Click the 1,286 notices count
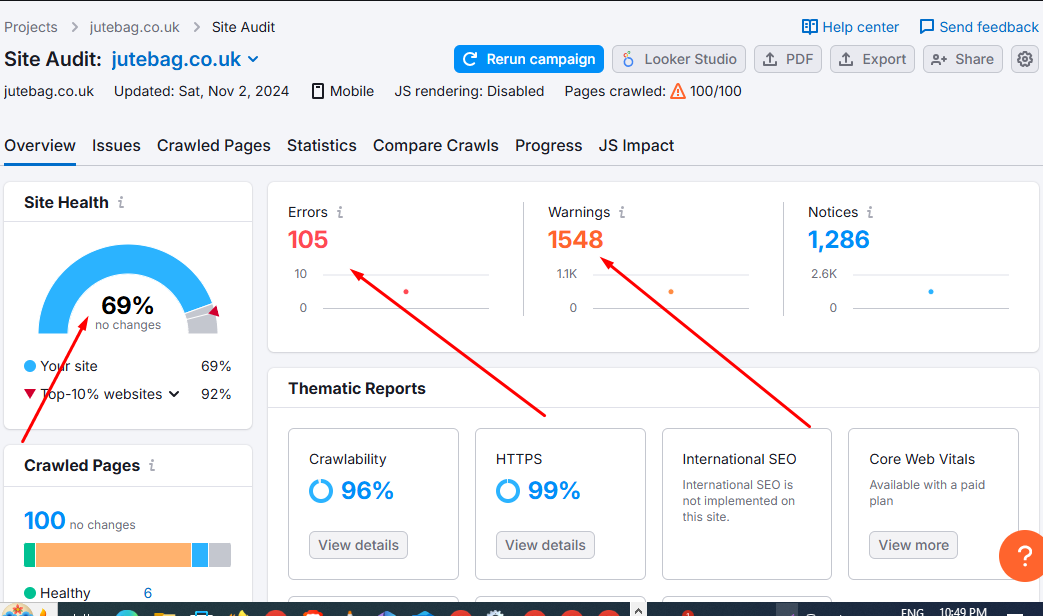 point(839,239)
